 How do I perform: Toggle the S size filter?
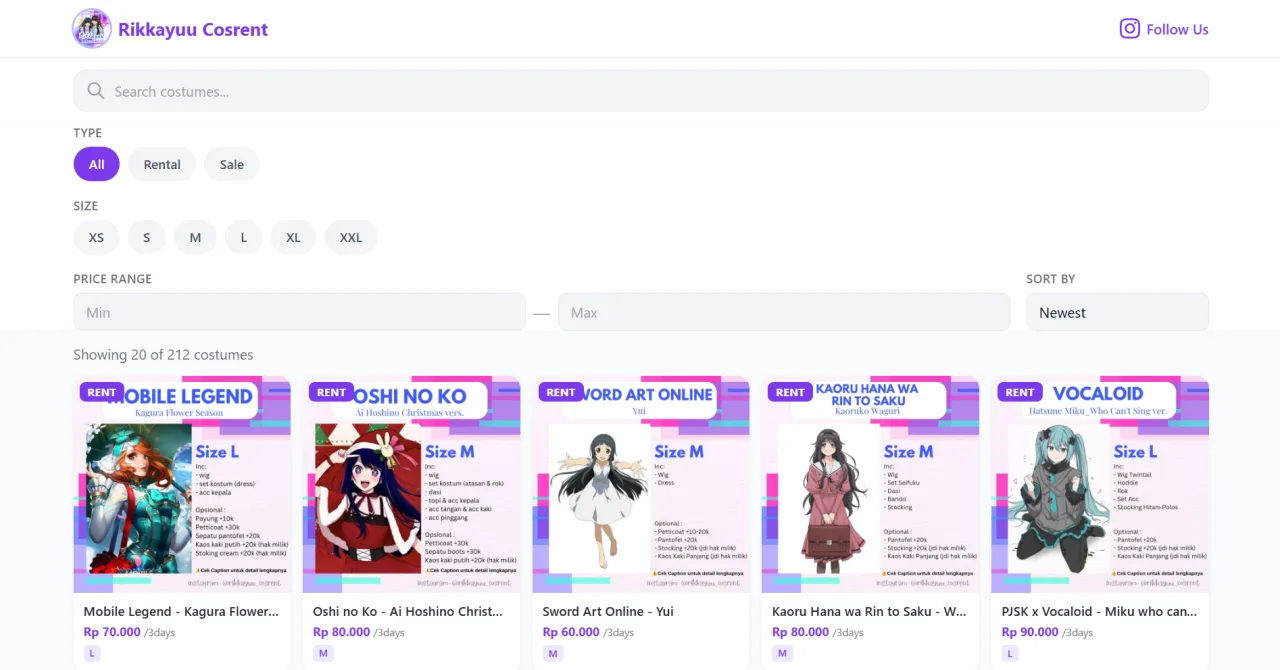click(x=147, y=237)
